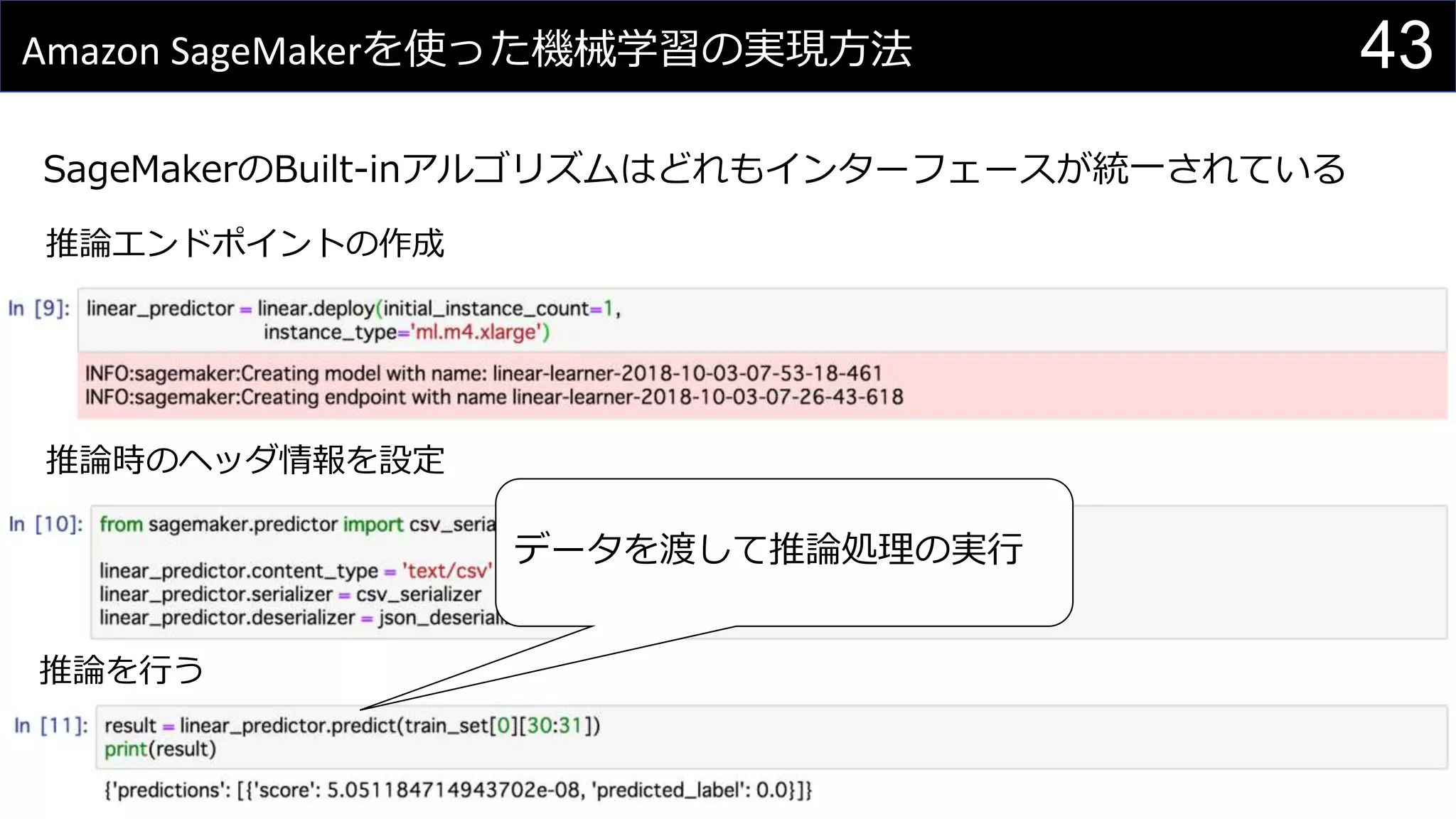This screenshot has width=1456, height=819.
Task: Click the 'linear_predictor = linear.deploy' code line
Action: click(x=353, y=309)
